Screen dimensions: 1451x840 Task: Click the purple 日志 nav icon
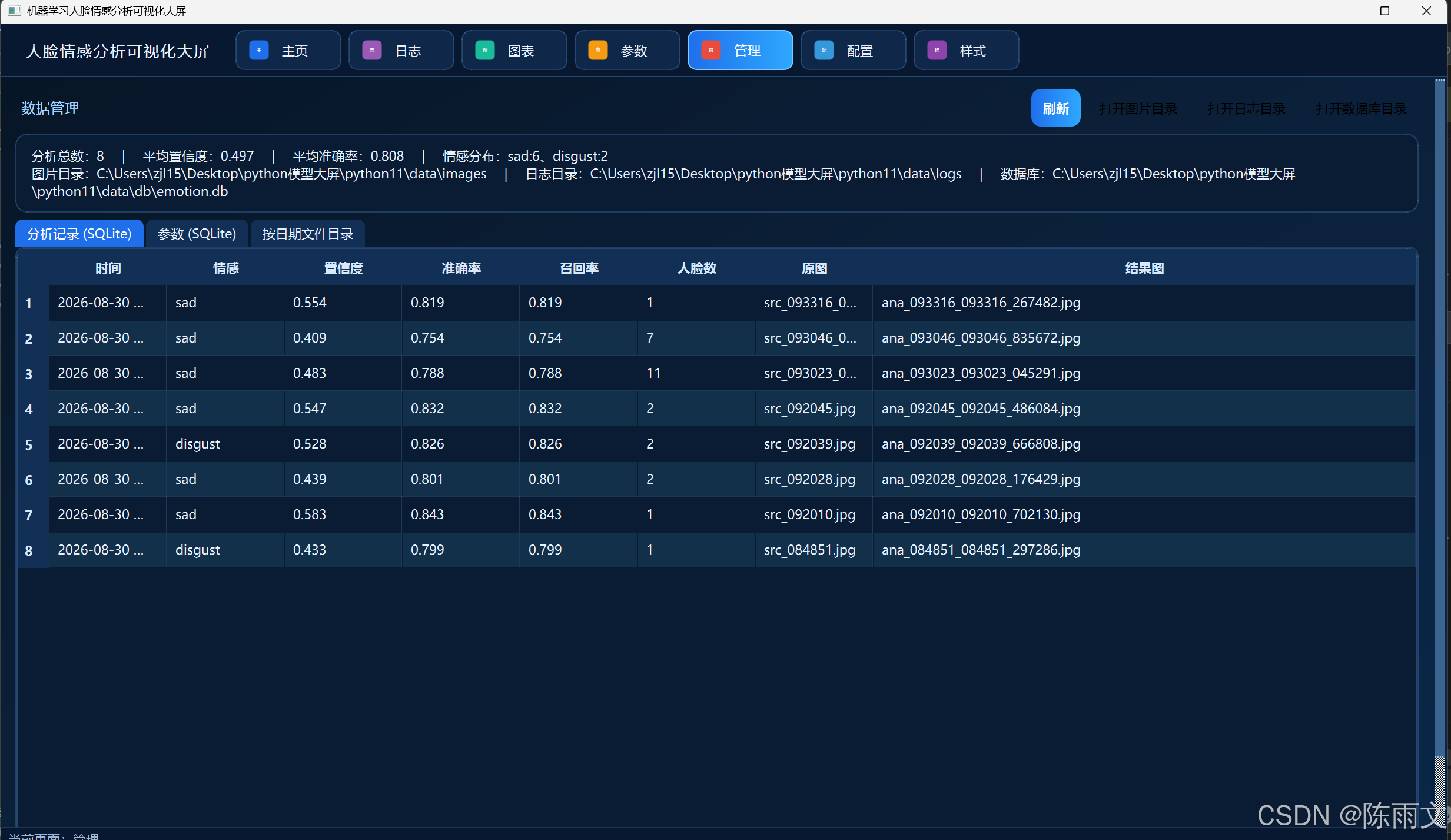[372, 51]
